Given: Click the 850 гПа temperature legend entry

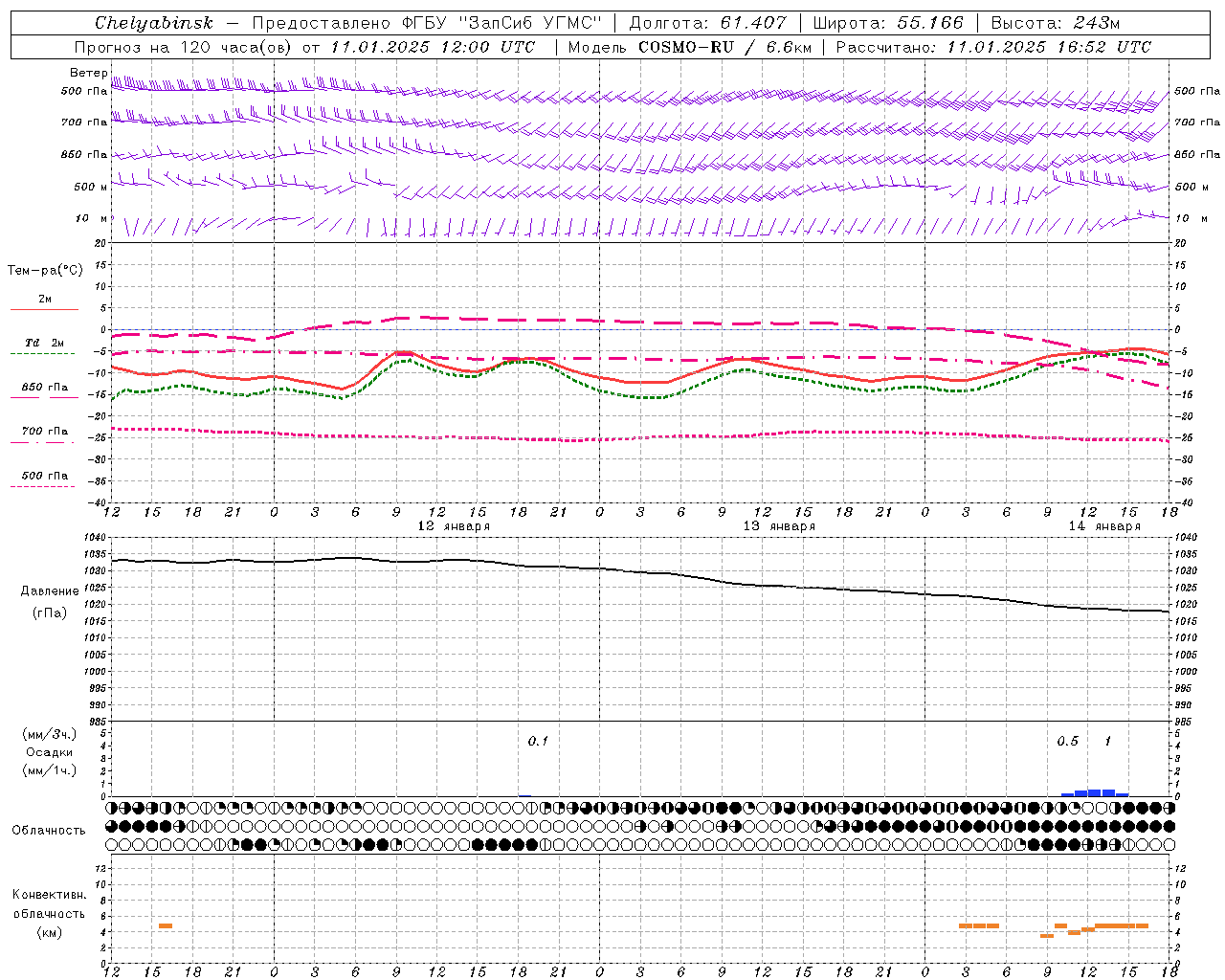Looking at the screenshot, I should pyautogui.click(x=45, y=388).
